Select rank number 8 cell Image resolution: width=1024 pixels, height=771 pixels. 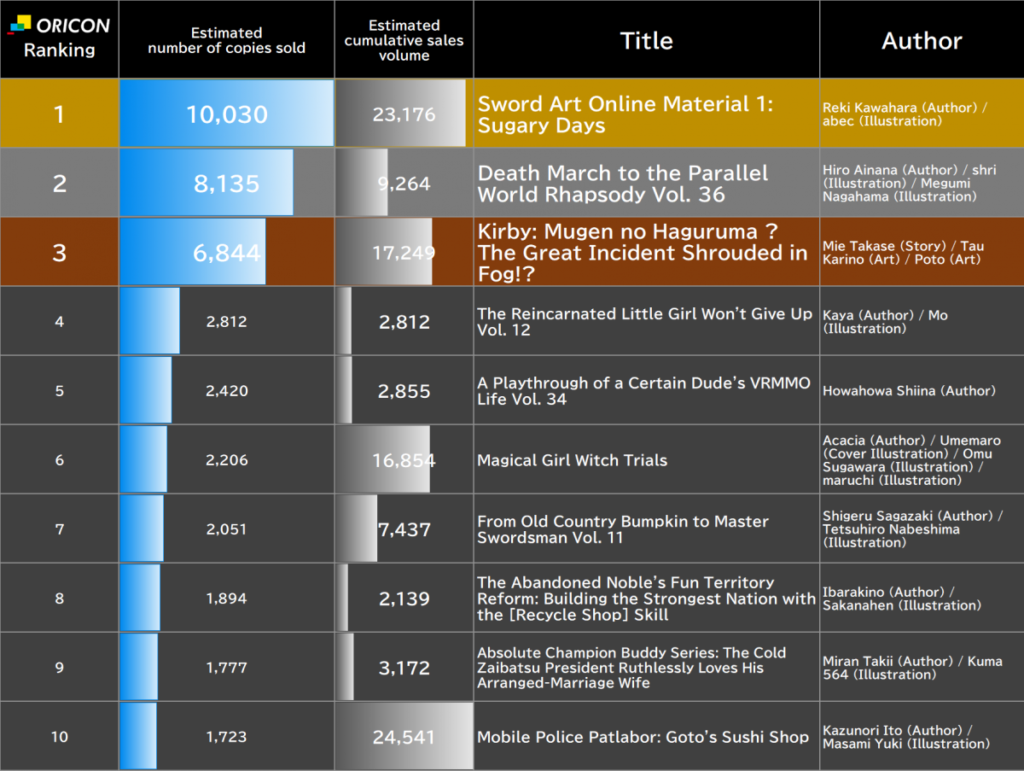(59, 598)
